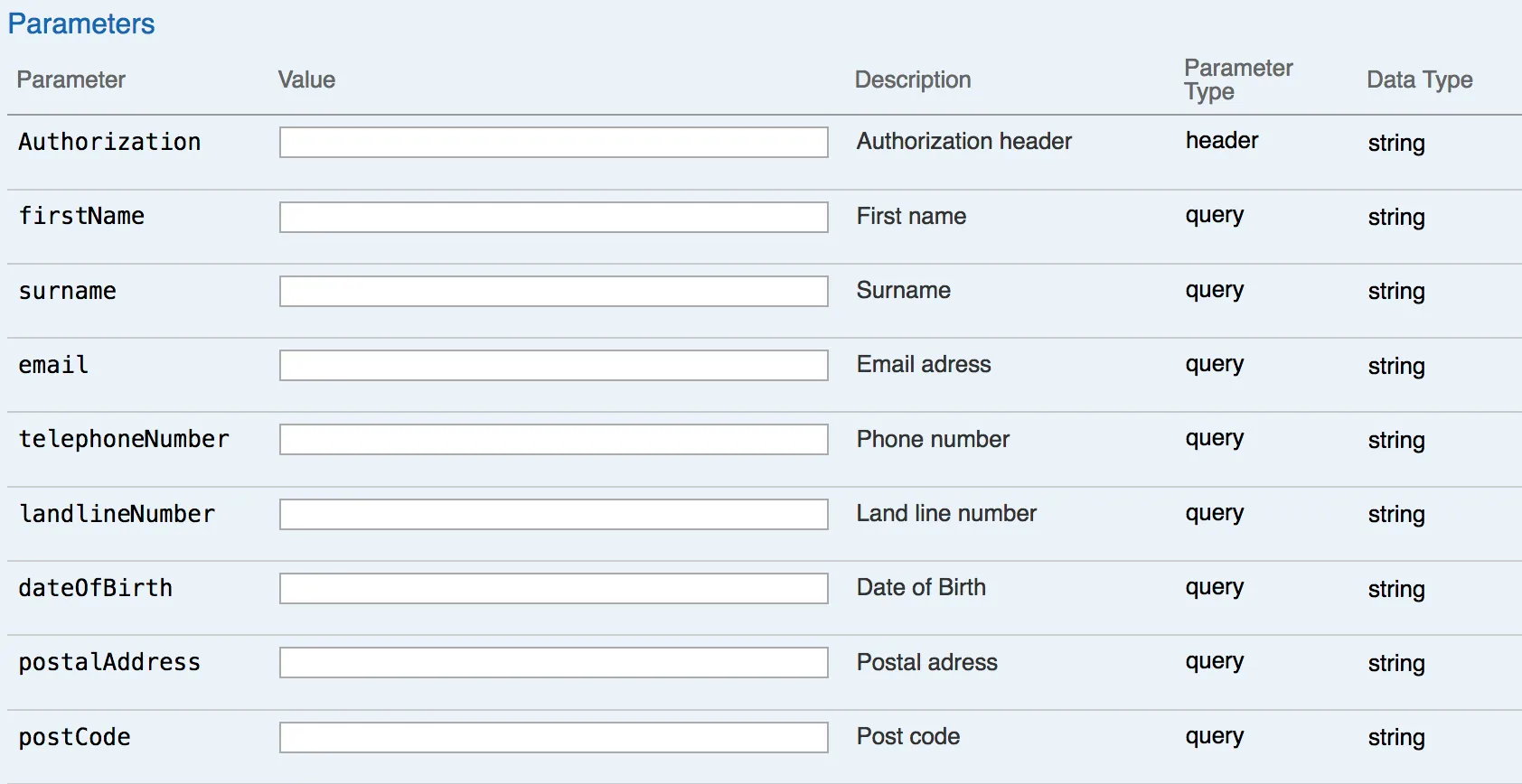Screen dimensions: 1522x784
Task: Click the Data Type column header
Action: tap(1419, 80)
